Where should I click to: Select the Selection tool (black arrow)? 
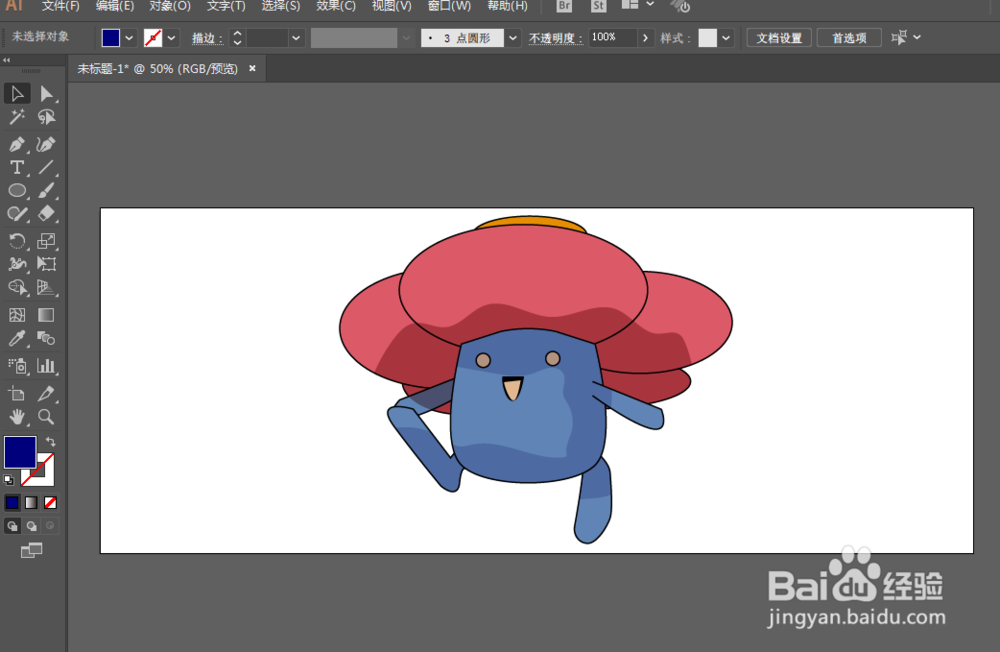pos(17,94)
